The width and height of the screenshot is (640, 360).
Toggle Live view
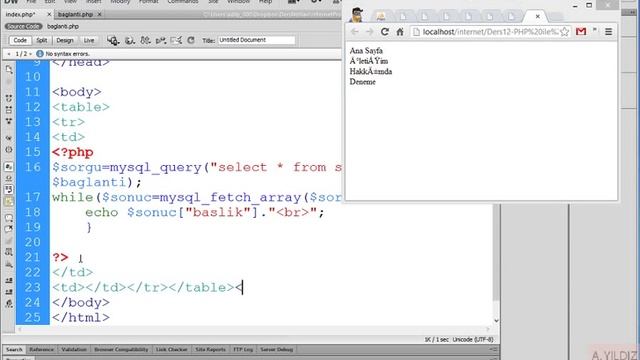[89, 40]
